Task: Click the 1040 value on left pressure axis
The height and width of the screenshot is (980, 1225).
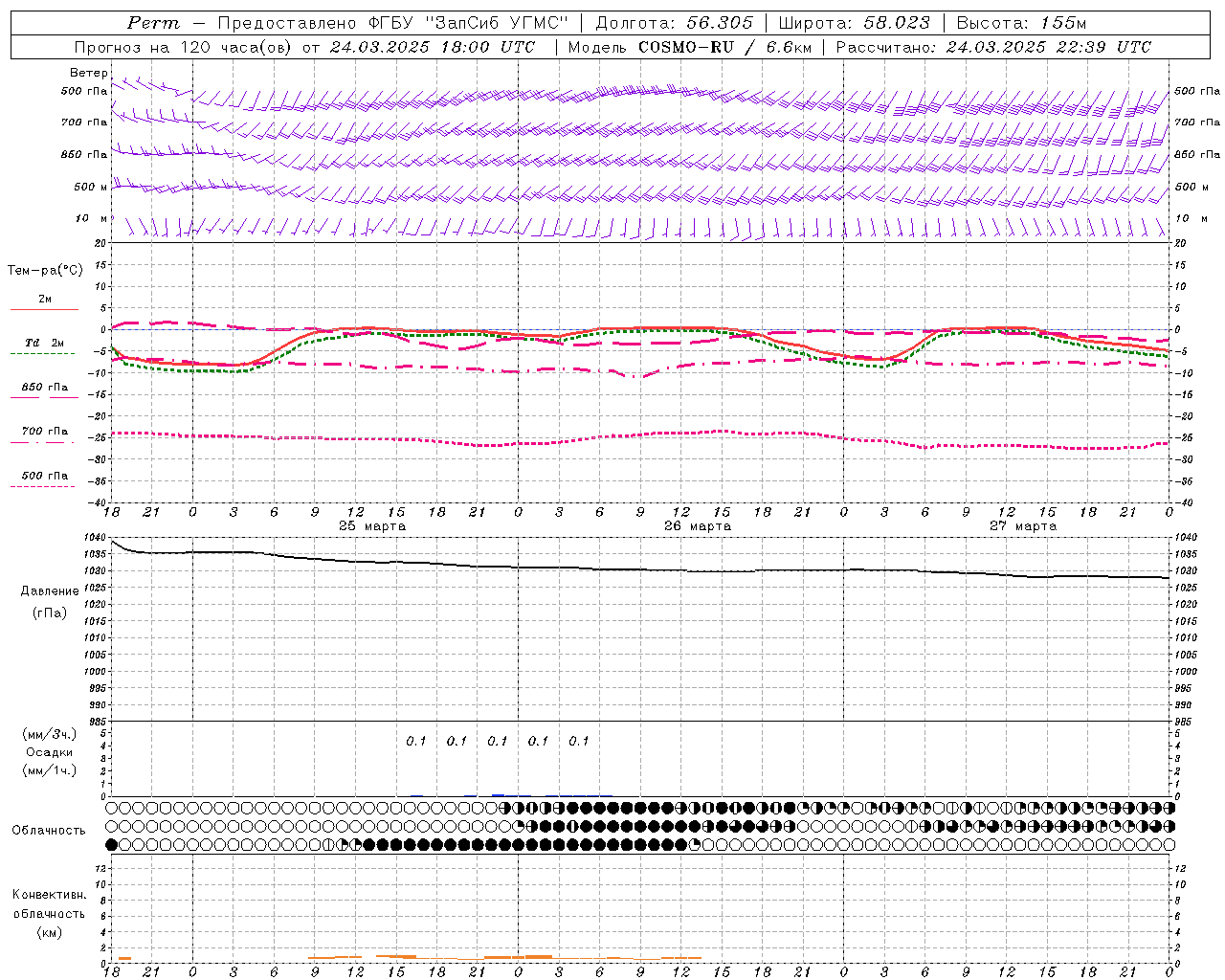Action: coord(95,538)
